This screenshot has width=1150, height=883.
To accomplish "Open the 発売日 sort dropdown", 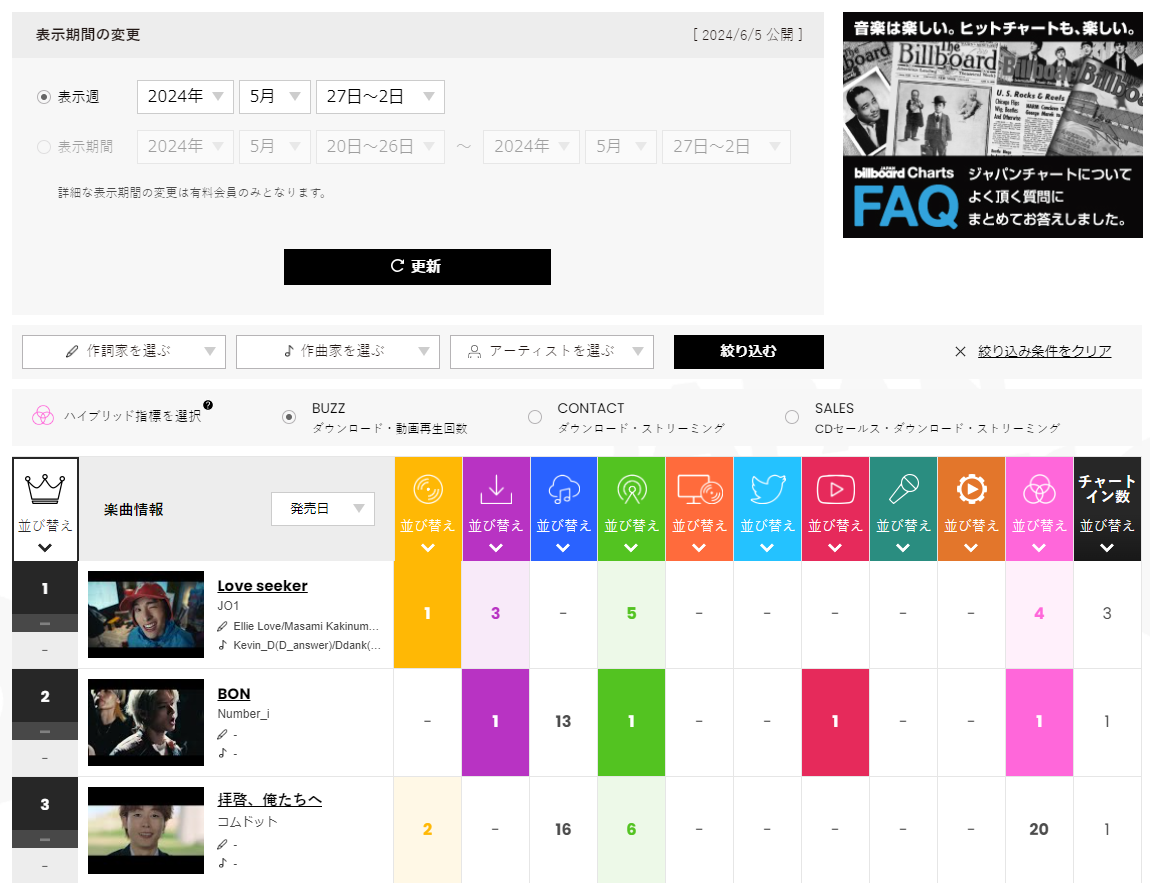I will pos(323,509).
